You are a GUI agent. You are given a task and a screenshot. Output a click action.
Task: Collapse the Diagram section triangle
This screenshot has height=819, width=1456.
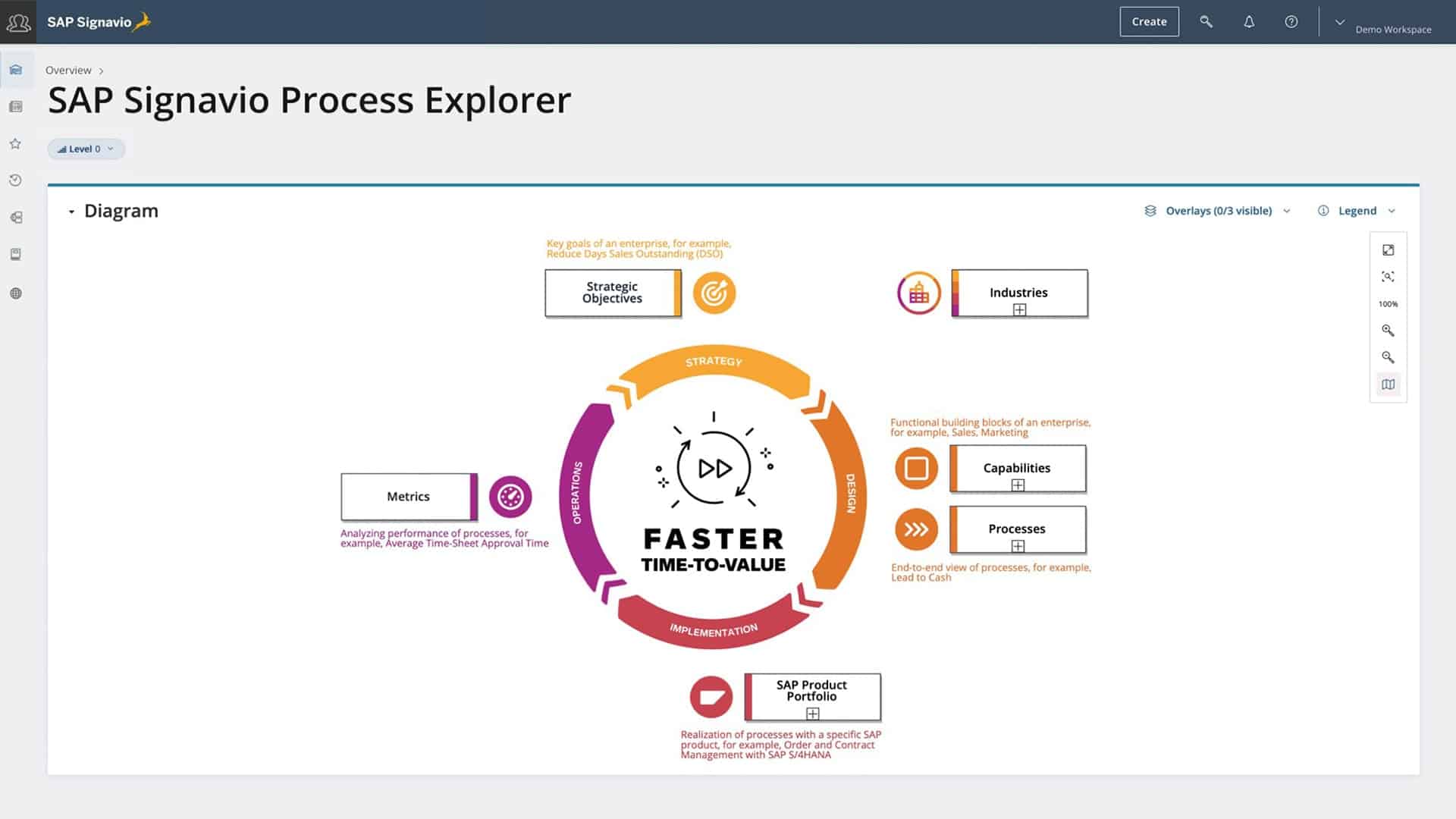click(71, 212)
